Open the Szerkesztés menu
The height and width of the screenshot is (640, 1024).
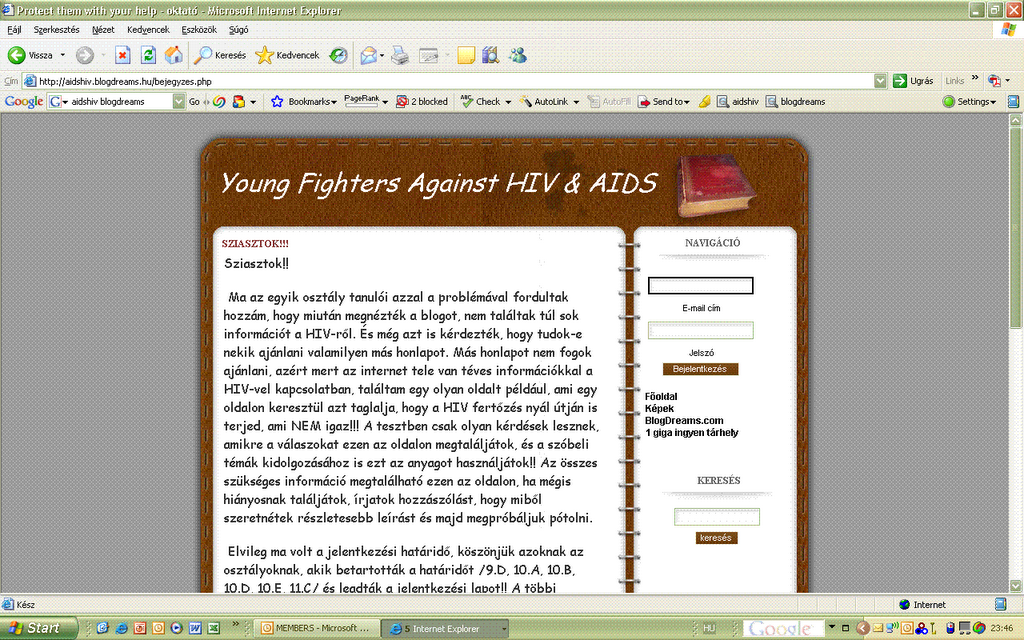(x=56, y=30)
